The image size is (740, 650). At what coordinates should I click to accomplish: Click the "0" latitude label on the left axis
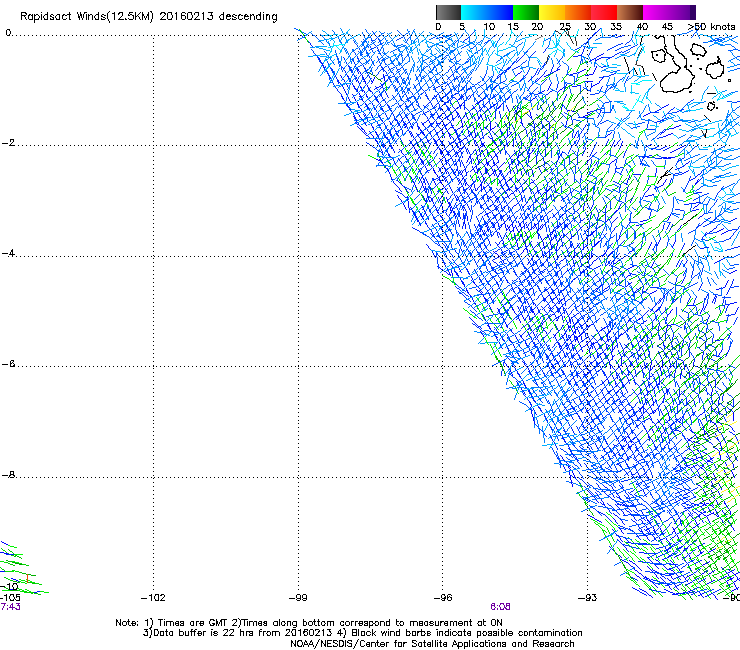click(8, 33)
